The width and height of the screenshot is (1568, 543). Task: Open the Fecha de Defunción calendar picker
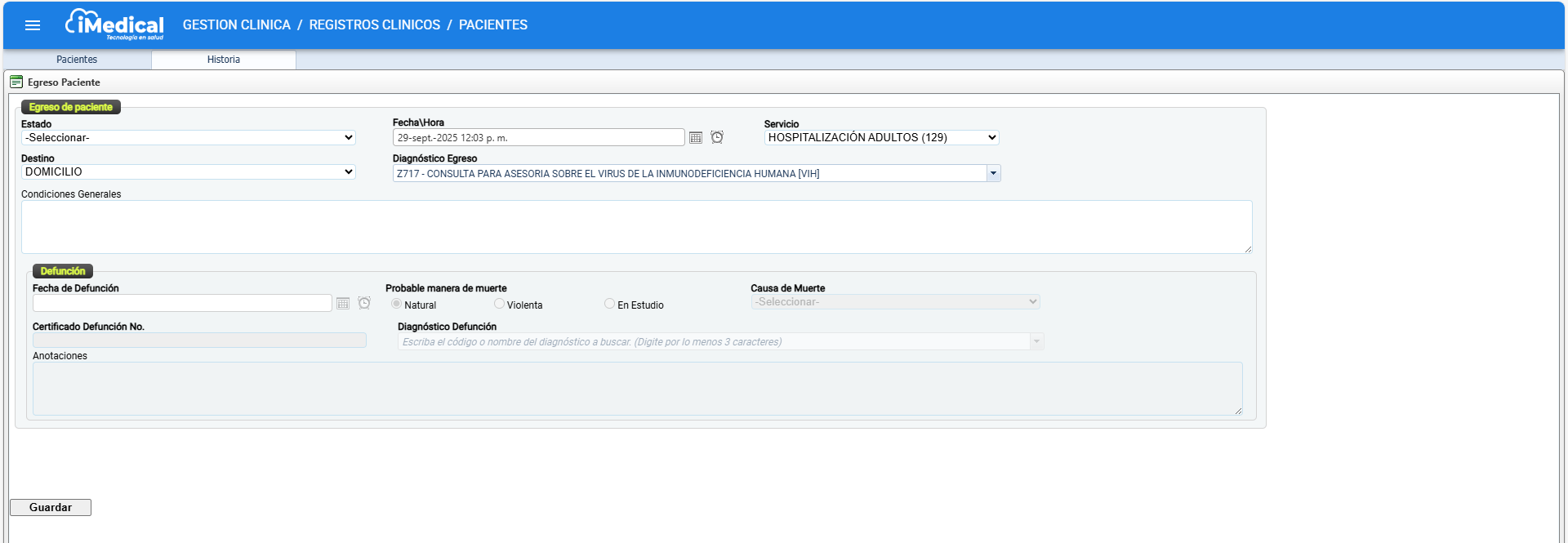tap(343, 304)
